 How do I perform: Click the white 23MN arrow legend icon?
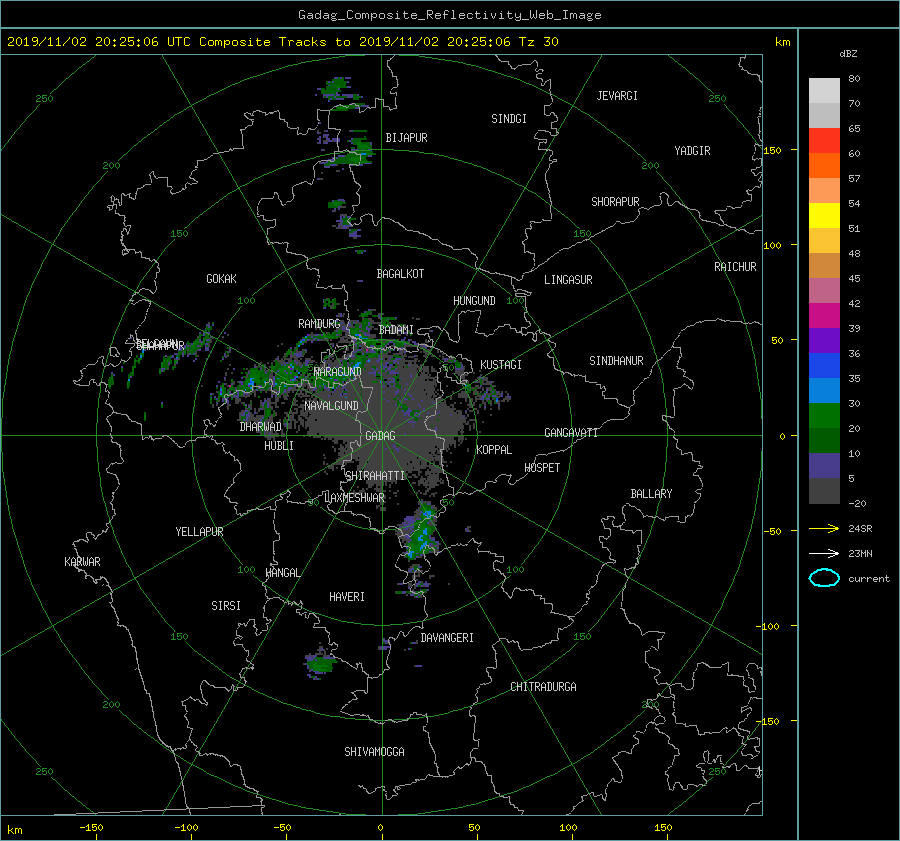tap(824, 553)
